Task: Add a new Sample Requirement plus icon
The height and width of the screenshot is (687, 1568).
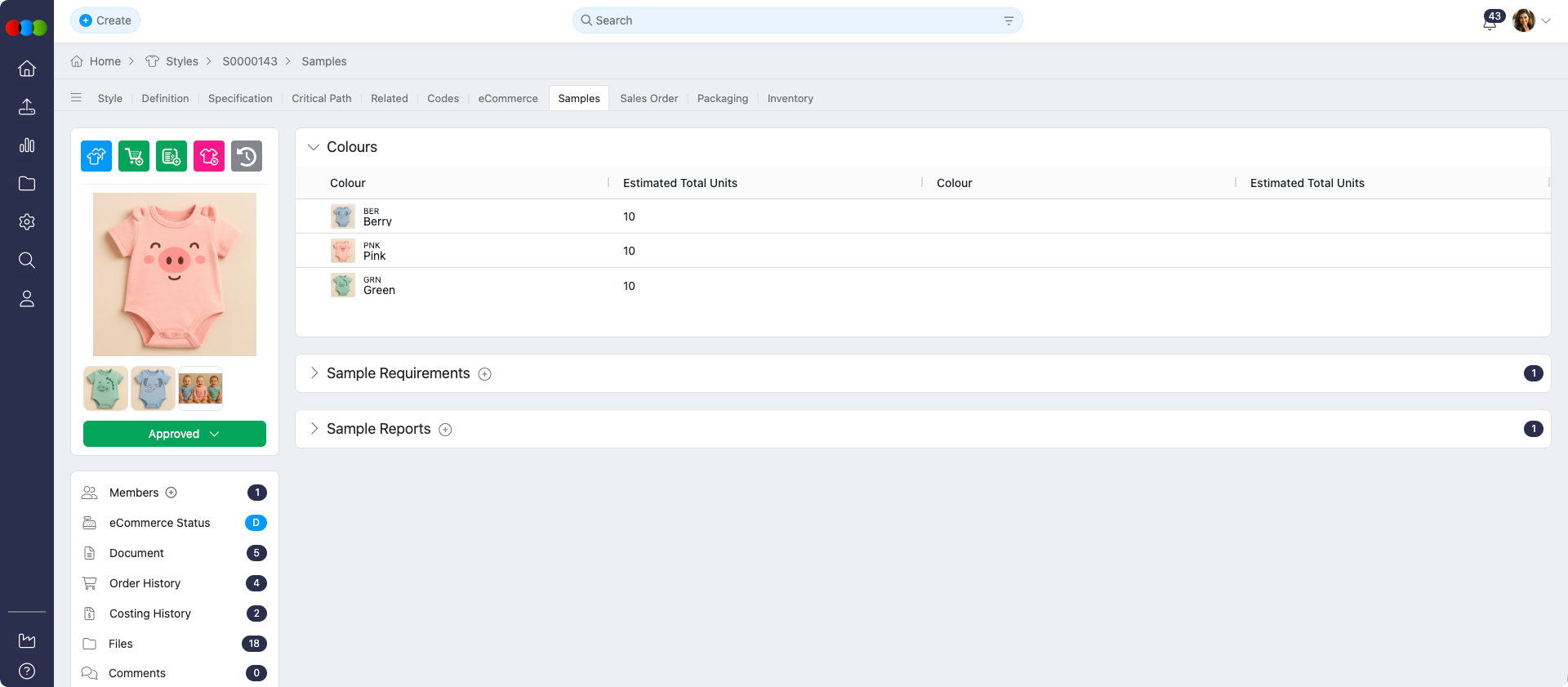Action: coord(485,374)
